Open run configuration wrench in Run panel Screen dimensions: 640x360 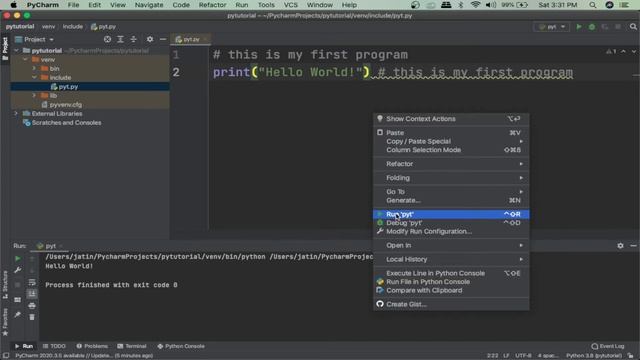(x=18, y=270)
